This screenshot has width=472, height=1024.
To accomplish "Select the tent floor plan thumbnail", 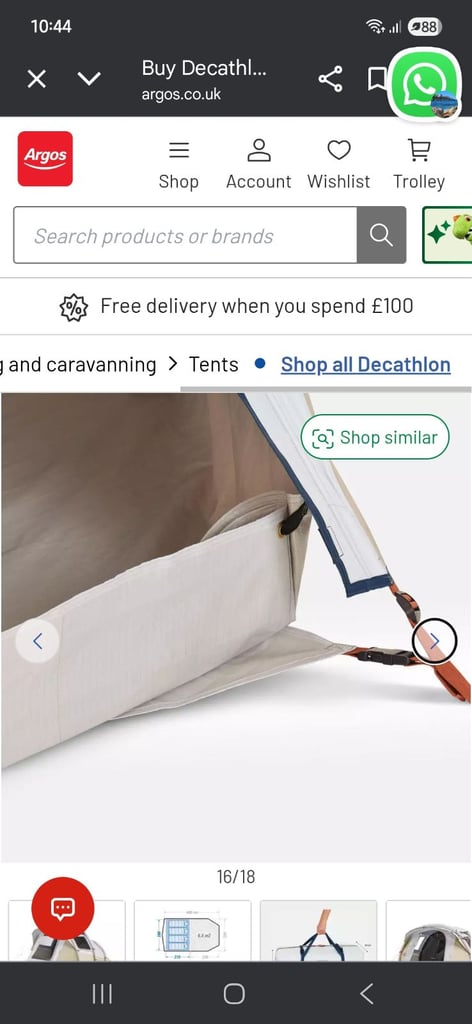I will click(193, 931).
